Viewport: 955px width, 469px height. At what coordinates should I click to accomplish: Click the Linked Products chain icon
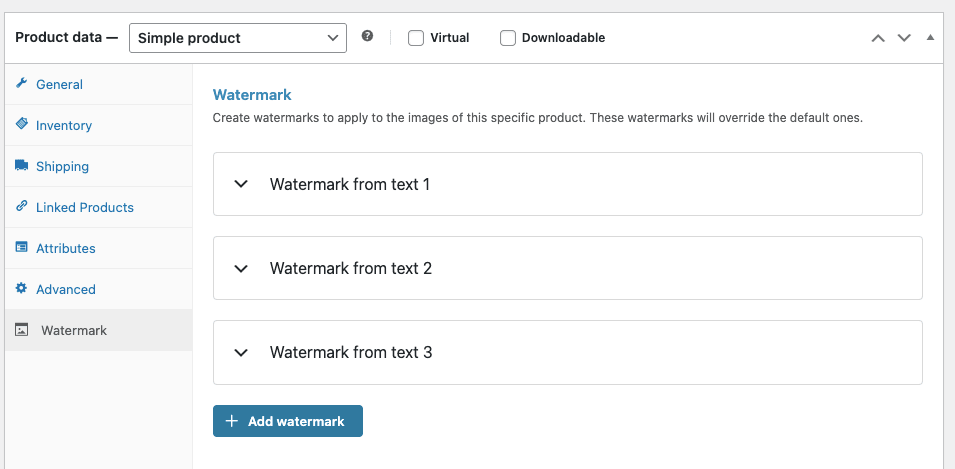(22, 206)
